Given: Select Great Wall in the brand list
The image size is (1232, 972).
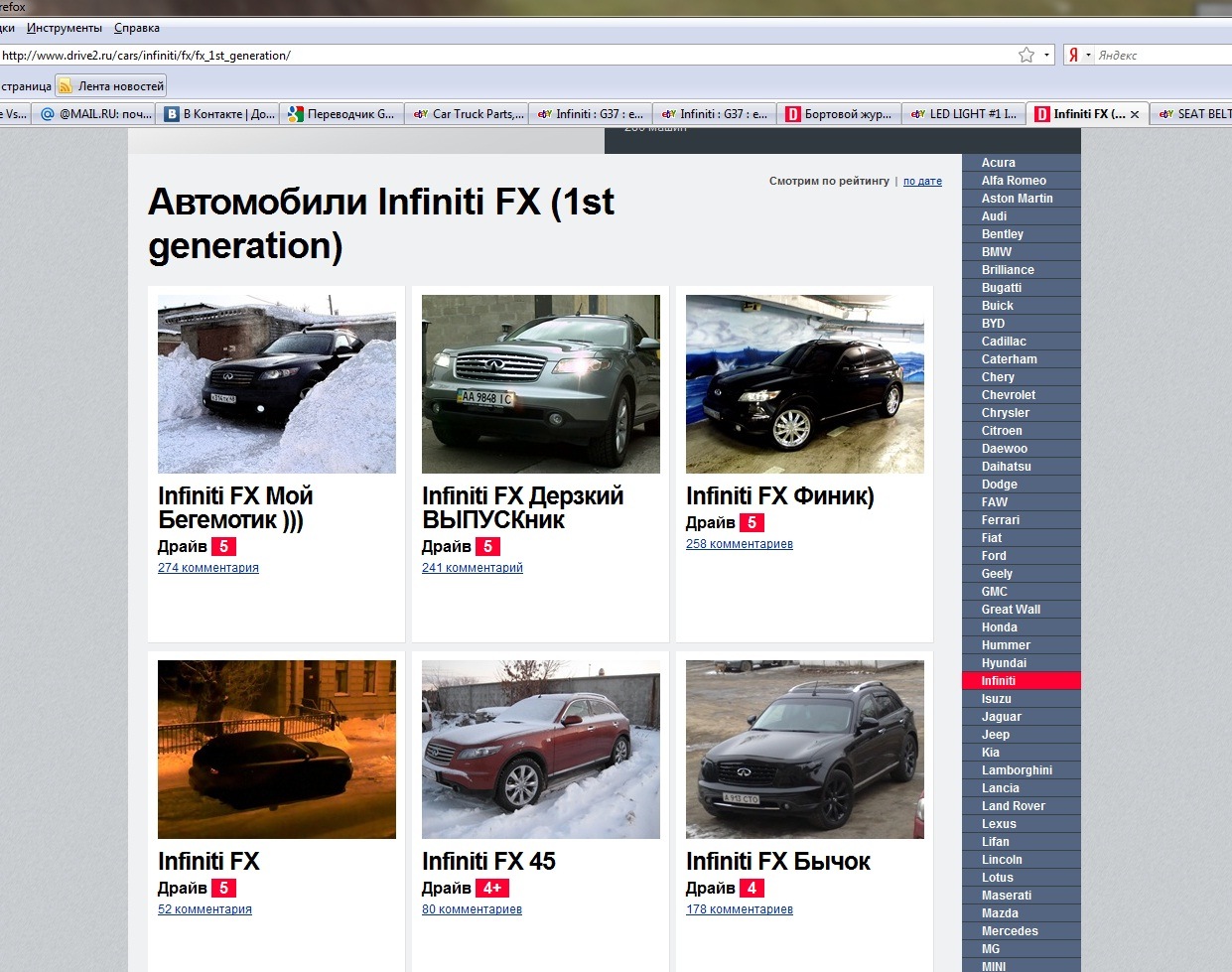Looking at the screenshot, I should 1022,610.
